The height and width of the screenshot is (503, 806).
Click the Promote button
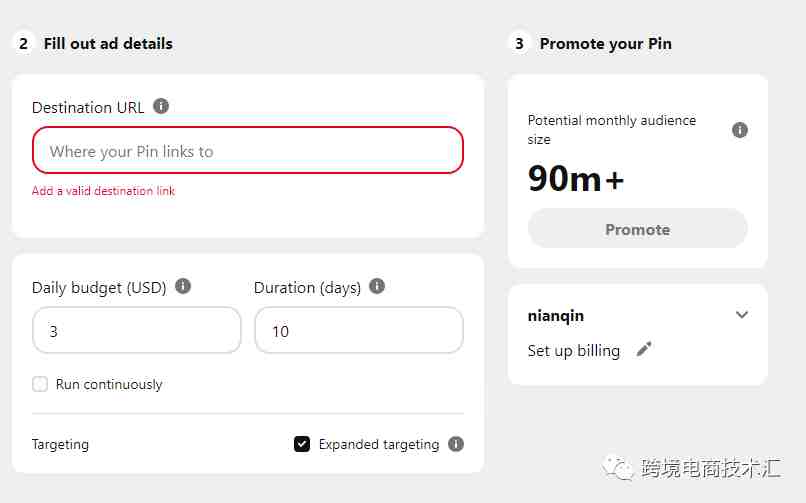[637, 229]
